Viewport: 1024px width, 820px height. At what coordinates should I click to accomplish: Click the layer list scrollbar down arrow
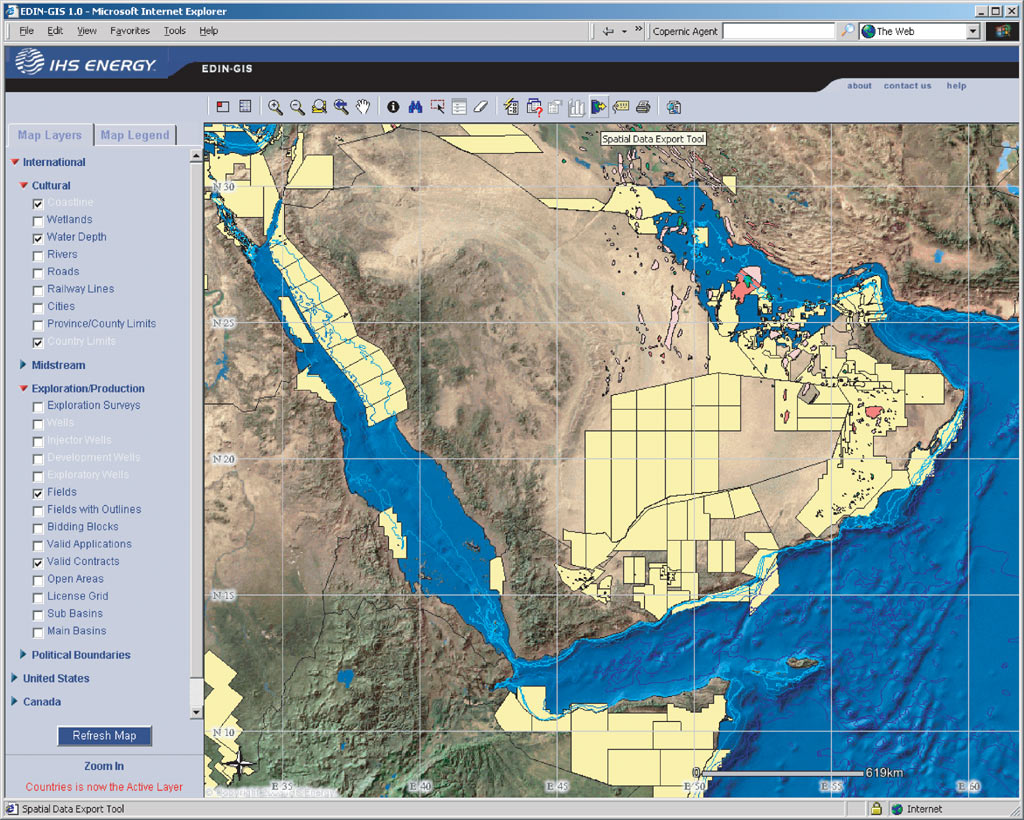[196, 712]
